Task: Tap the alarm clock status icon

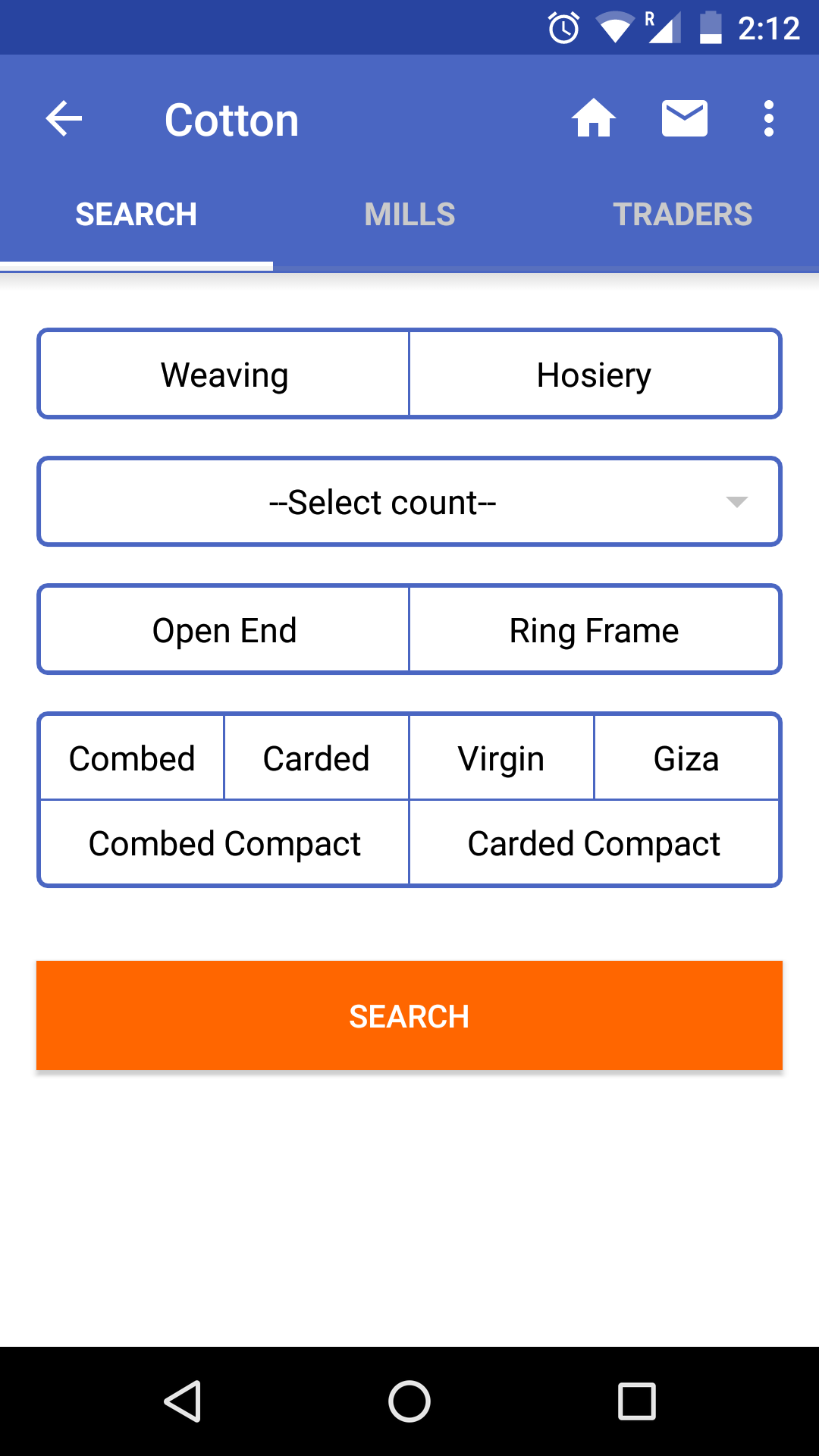Action: [563, 29]
